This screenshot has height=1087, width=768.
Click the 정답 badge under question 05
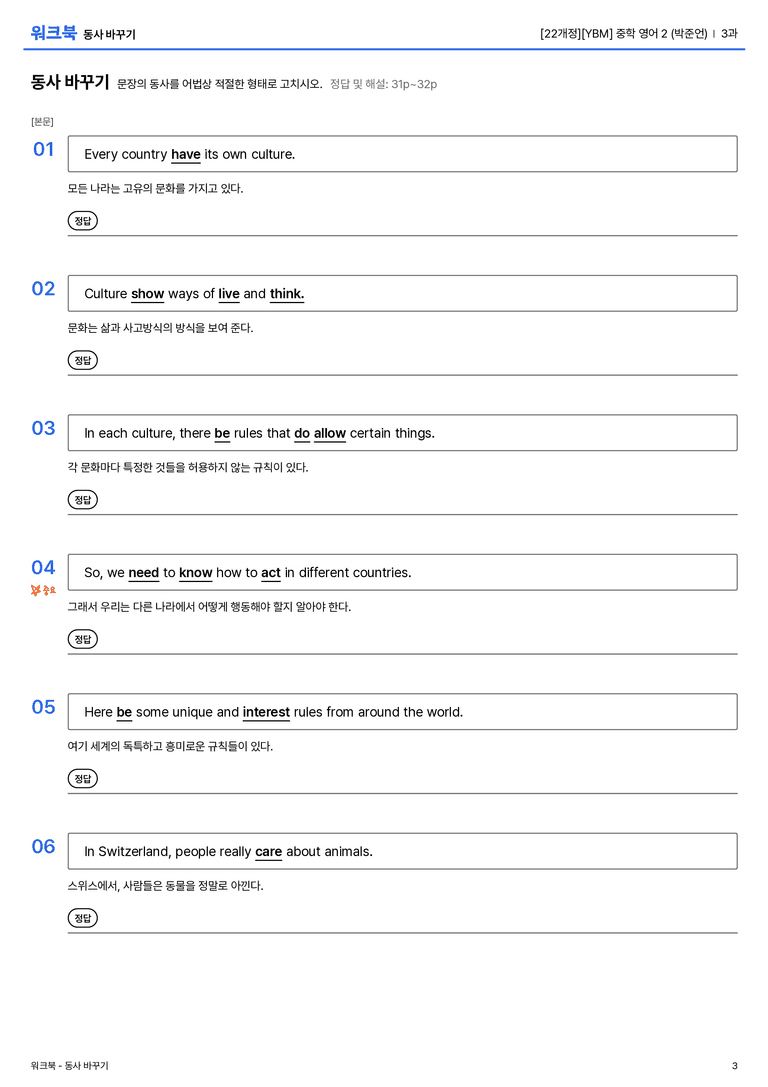[82, 778]
